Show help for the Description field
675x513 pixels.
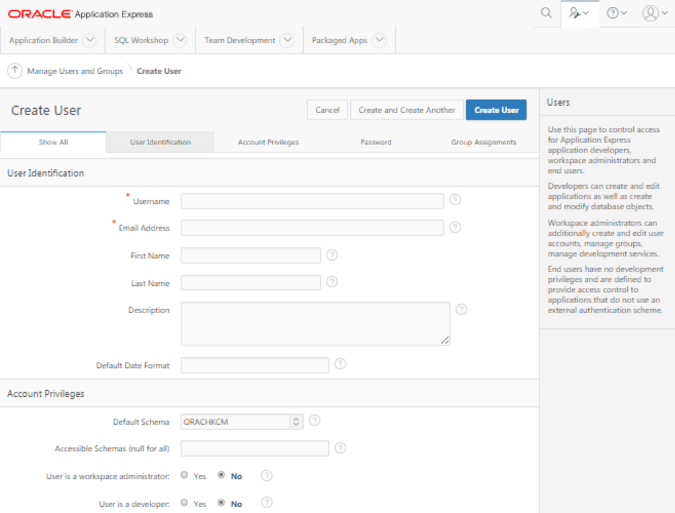461,309
